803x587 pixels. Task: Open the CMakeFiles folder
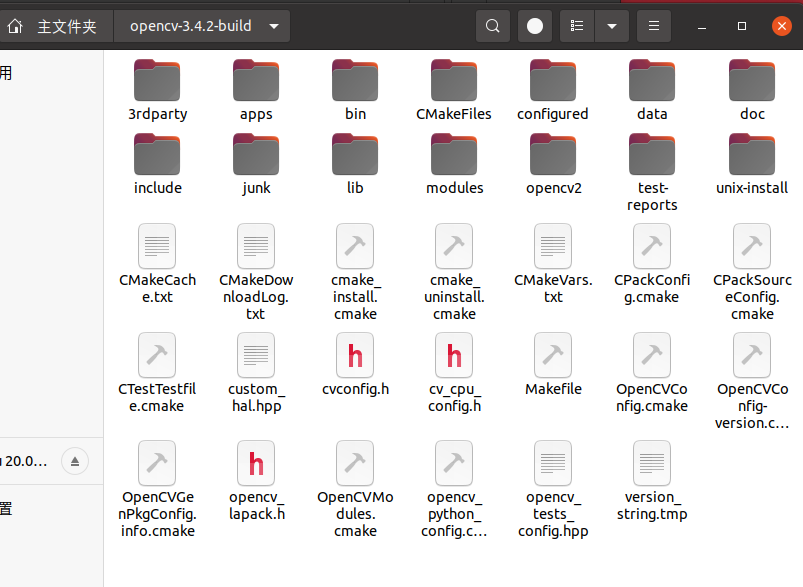pyautogui.click(x=454, y=80)
